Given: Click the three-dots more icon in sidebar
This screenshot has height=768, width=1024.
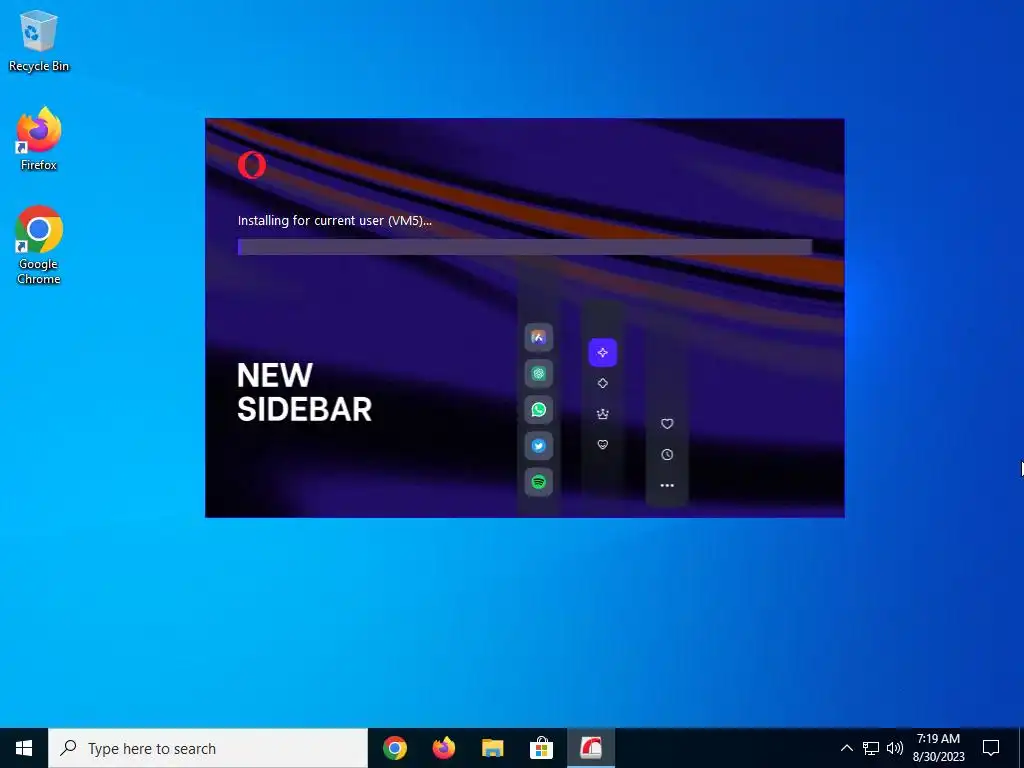Looking at the screenshot, I should pyautogui.click(x=667, y=485).
